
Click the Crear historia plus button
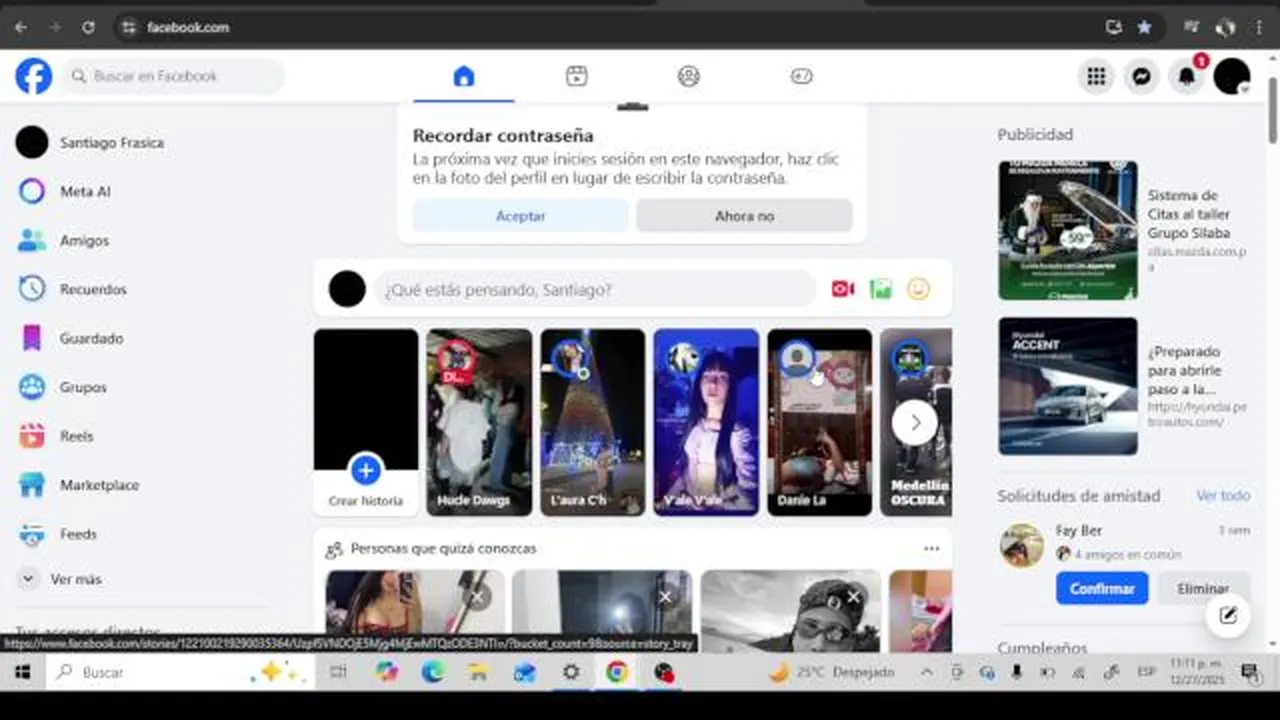pos(366,469)
